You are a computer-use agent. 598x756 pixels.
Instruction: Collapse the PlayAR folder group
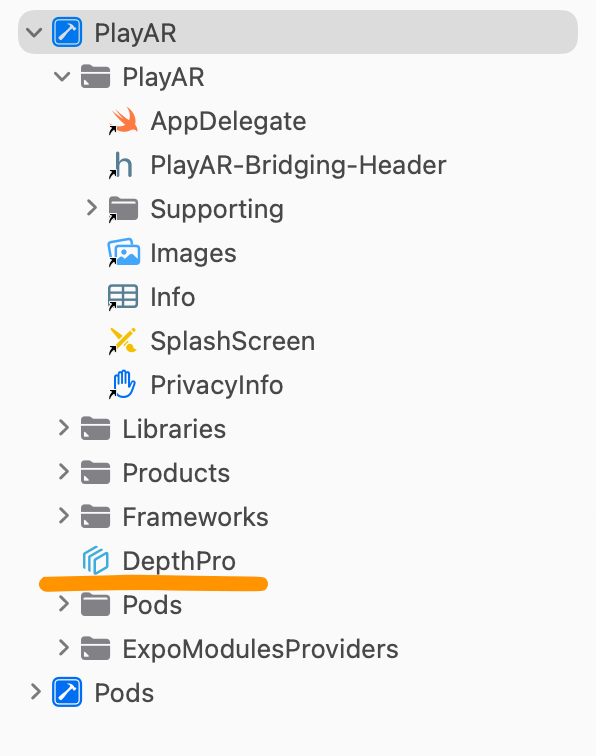(62, 77)
